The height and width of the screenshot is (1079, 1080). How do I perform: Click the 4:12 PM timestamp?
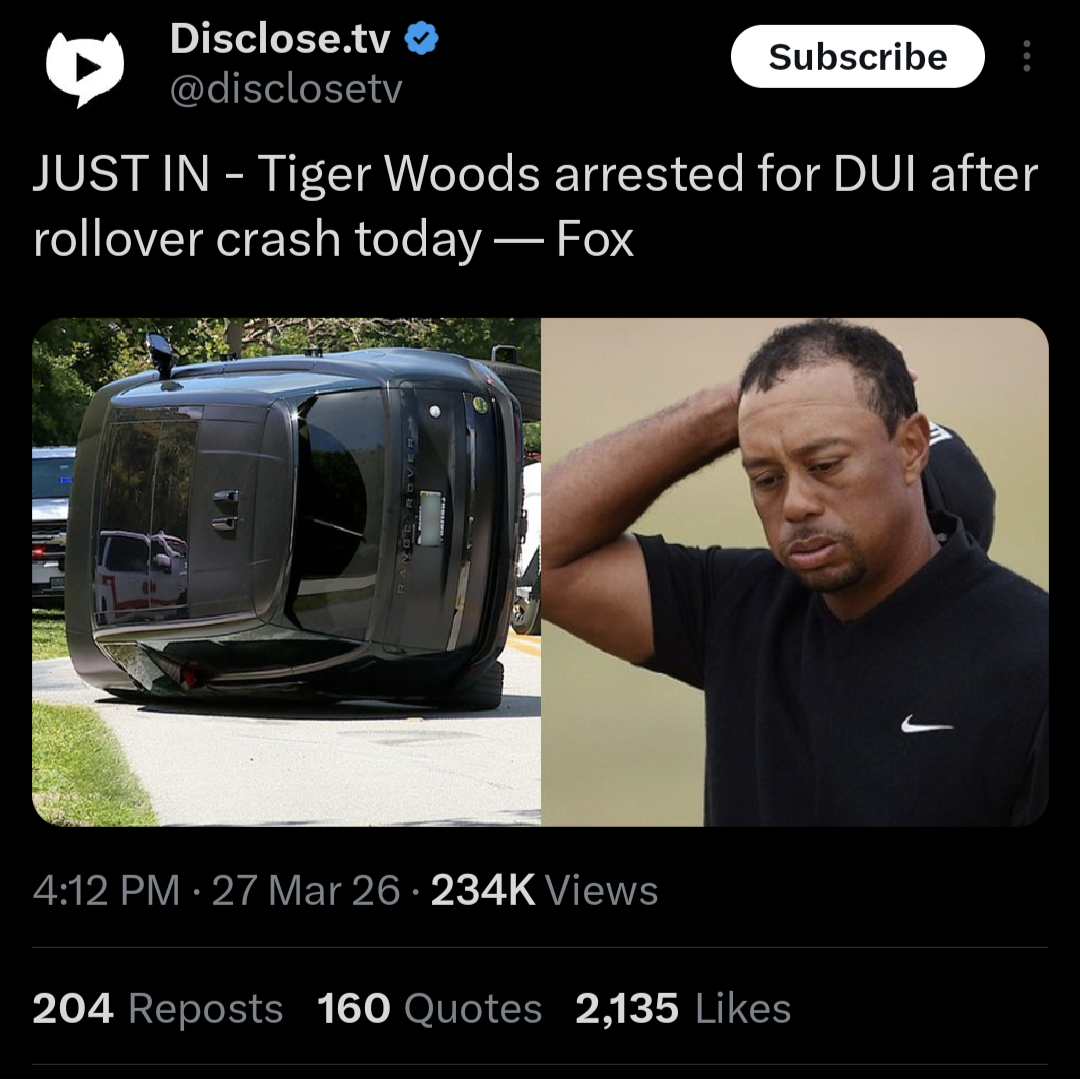106,890
